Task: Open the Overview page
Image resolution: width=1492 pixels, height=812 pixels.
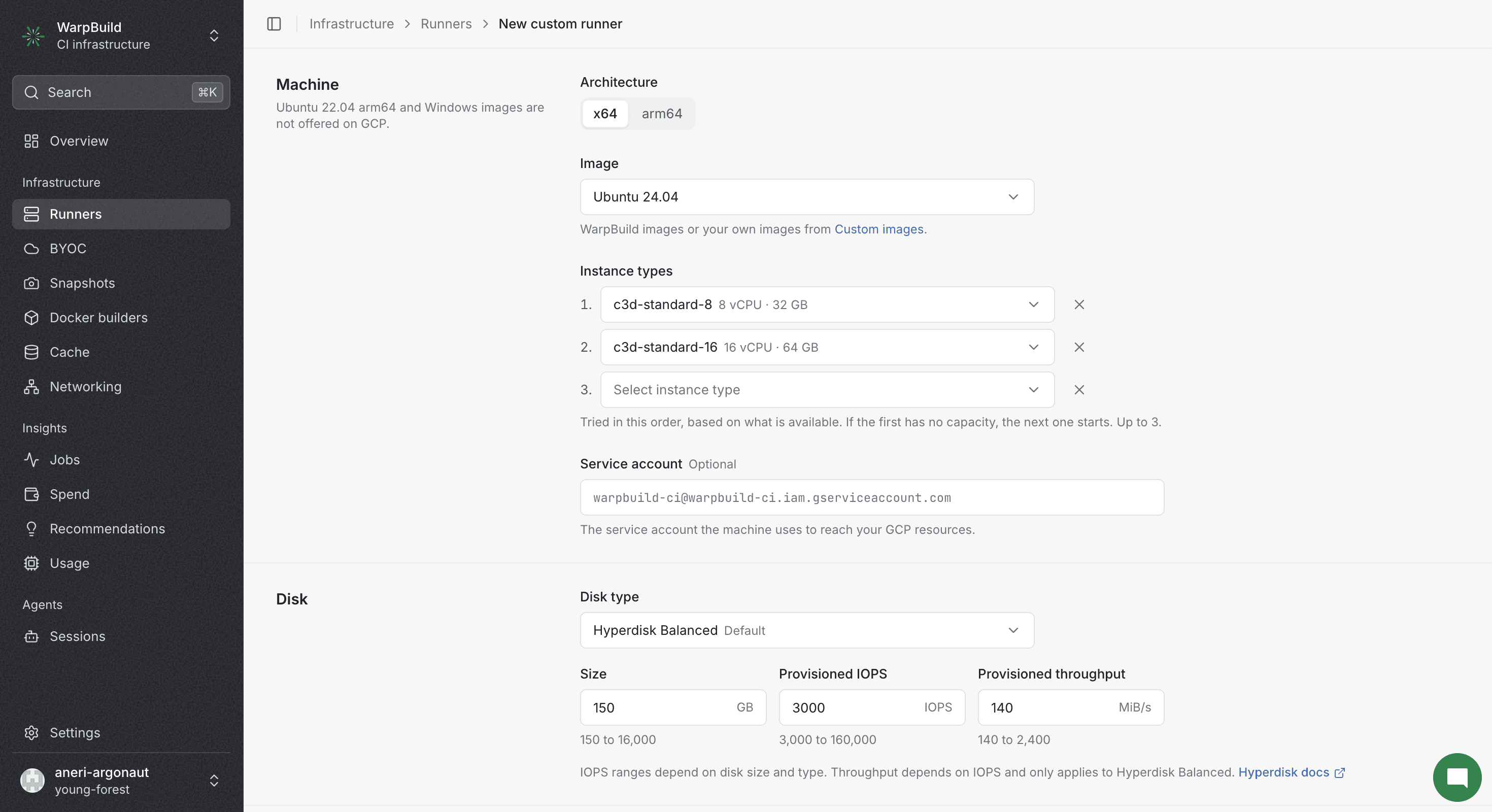Action: coord(121,141)
